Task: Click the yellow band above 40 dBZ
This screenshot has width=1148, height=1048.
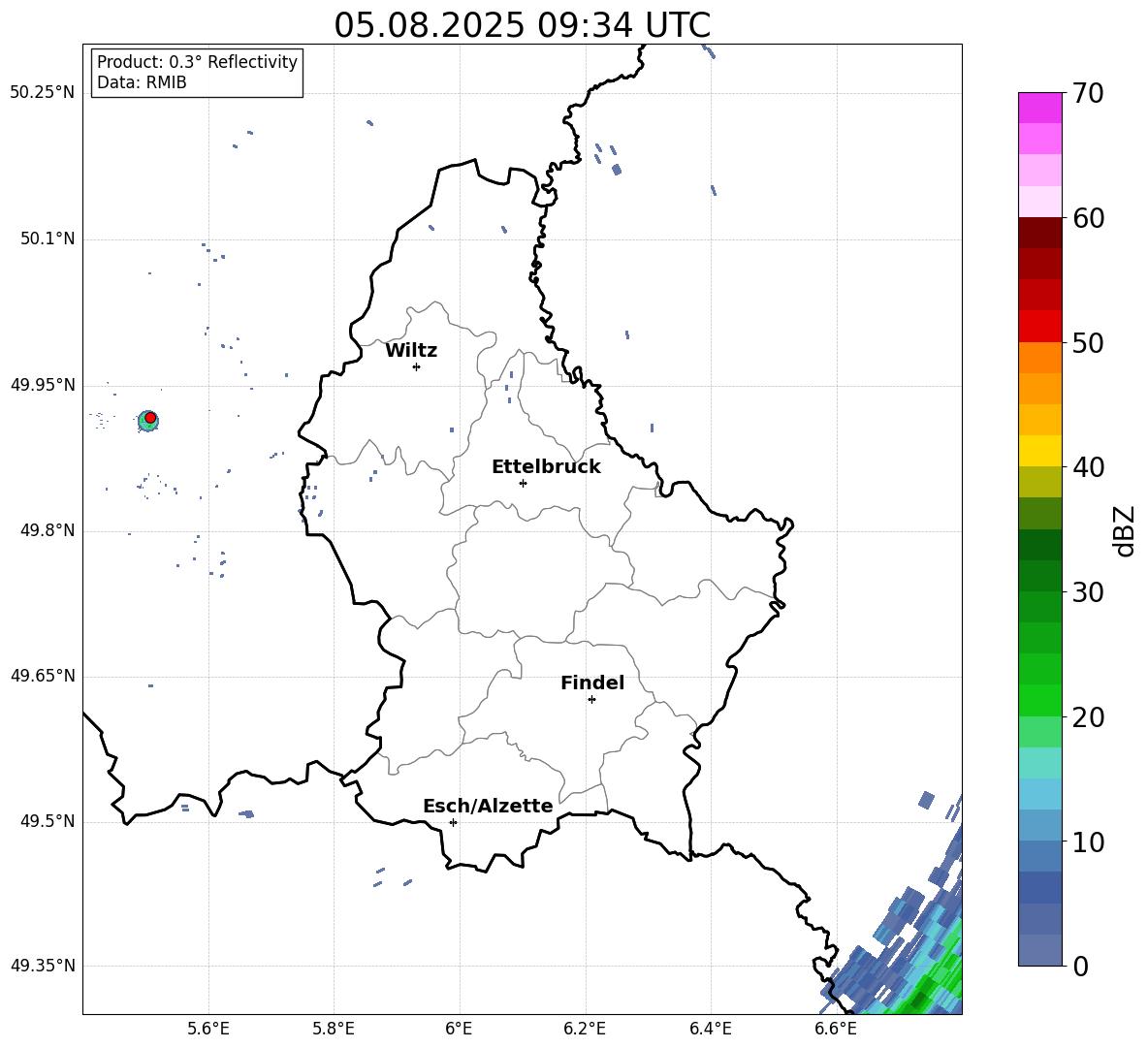Action: pyautogui.click(x=1039, y=451)
